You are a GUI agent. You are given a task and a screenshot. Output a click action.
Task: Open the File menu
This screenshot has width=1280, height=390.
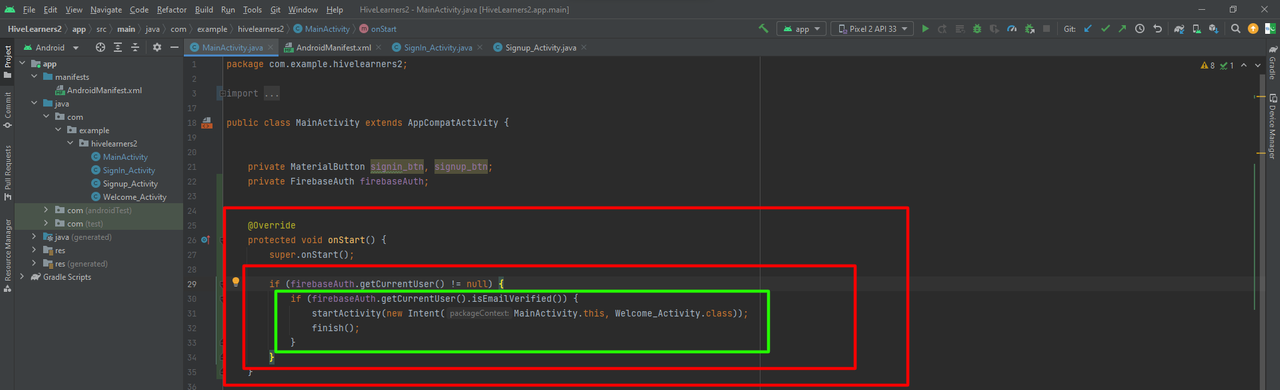(x=28, y=9)
